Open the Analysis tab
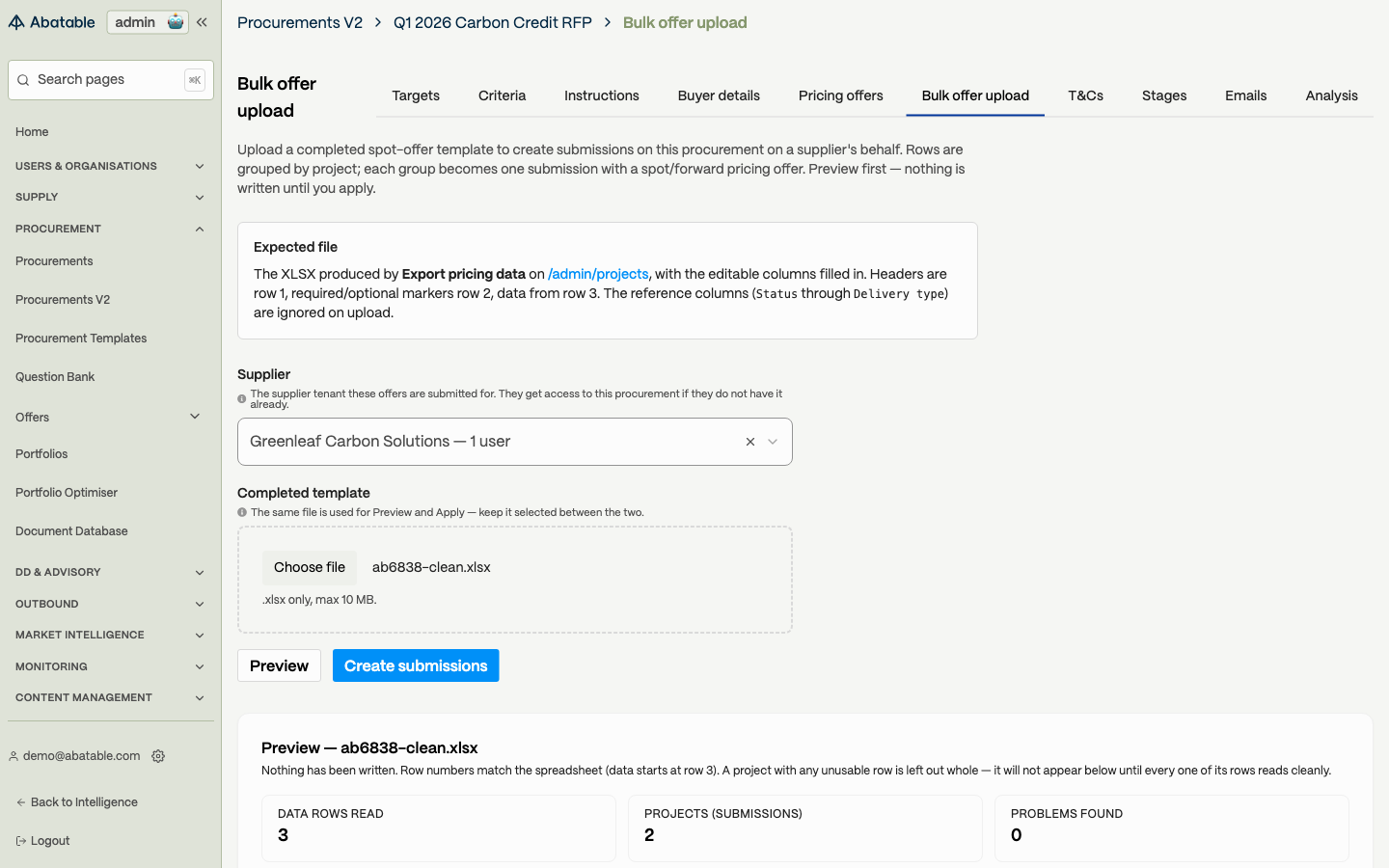The width and height of the screenshot is (1389, 868). (1331, 95)
